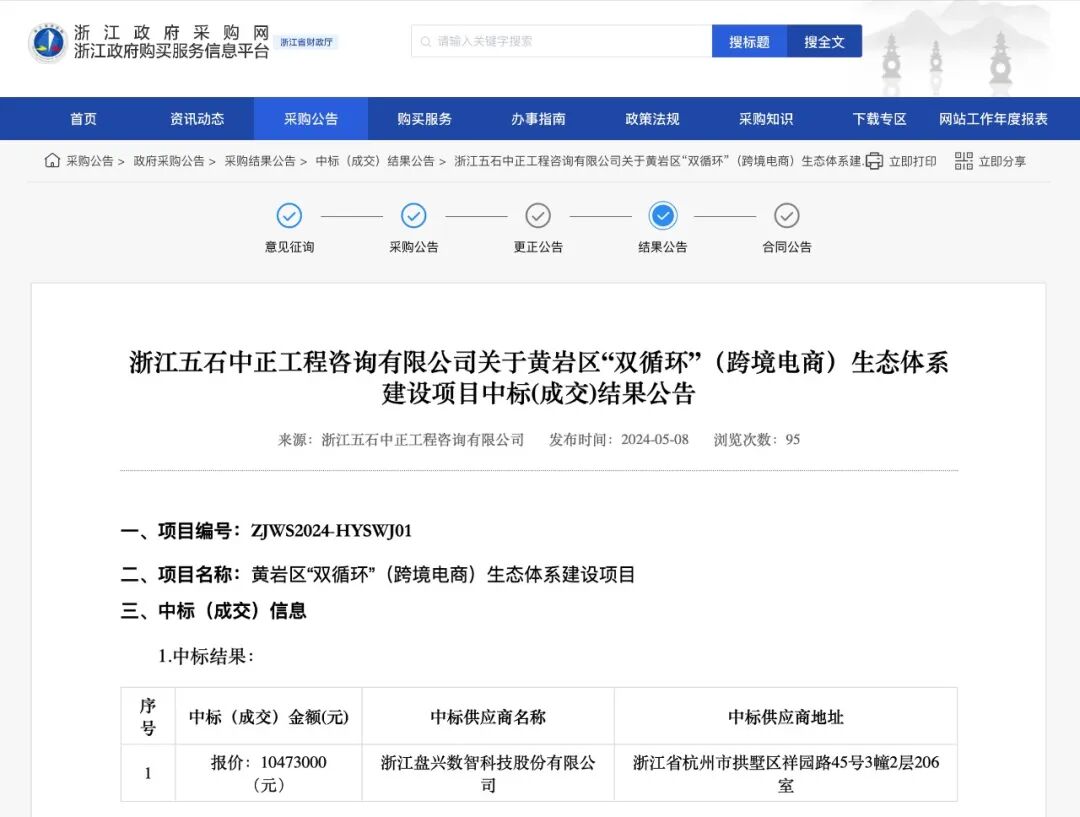Open the 网站工作年度报表 navigation tab
Viewport: 1080px width, 817px height.
(x=993, y=118)
